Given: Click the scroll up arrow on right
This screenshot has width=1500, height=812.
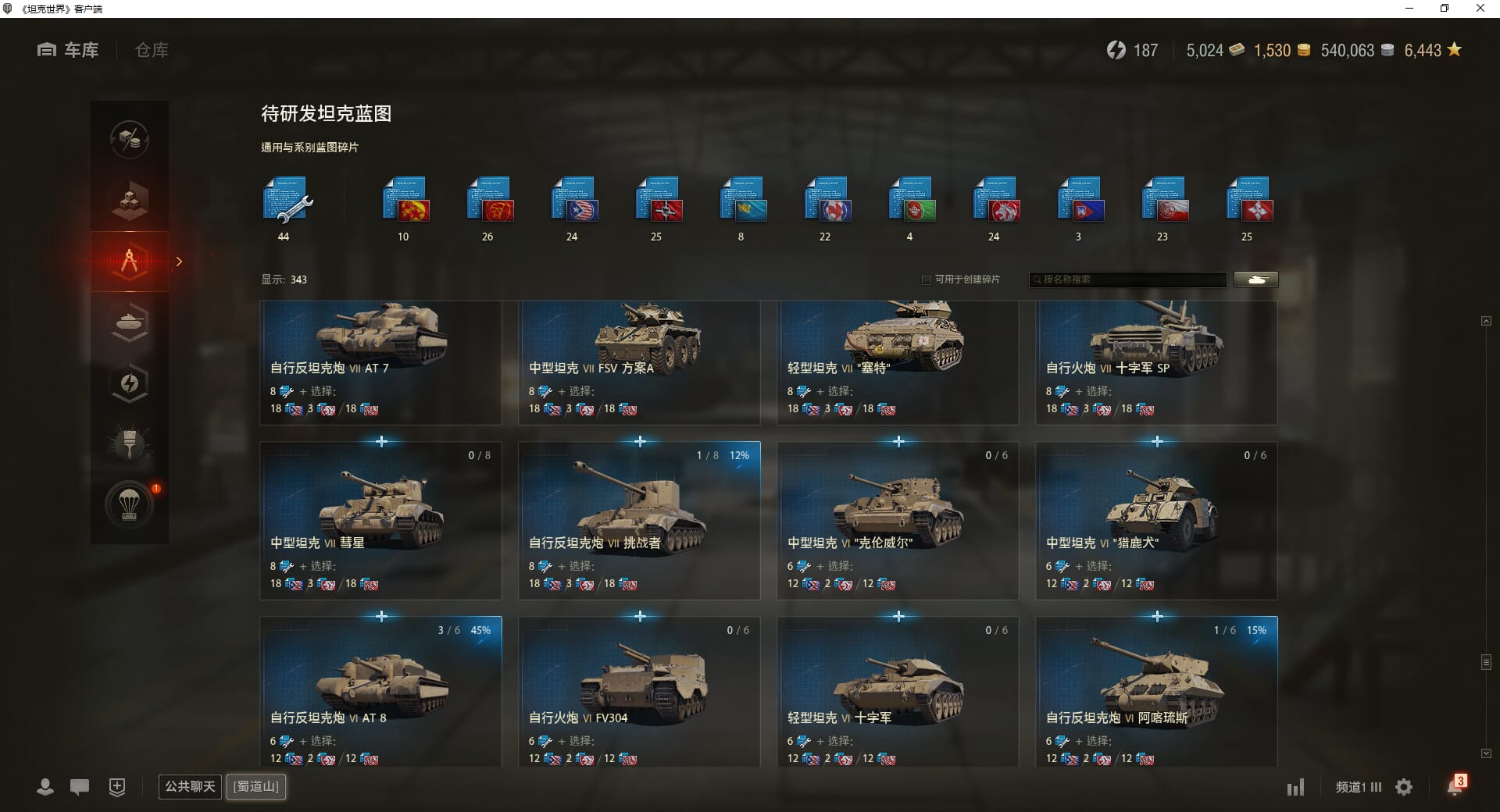Looking at the screenshot, I should click(x=1486, y=321).
